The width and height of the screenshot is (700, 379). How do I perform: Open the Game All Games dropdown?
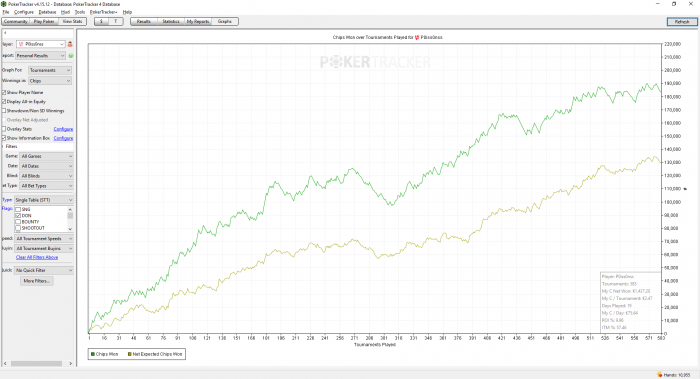click(x=46, y=156)
